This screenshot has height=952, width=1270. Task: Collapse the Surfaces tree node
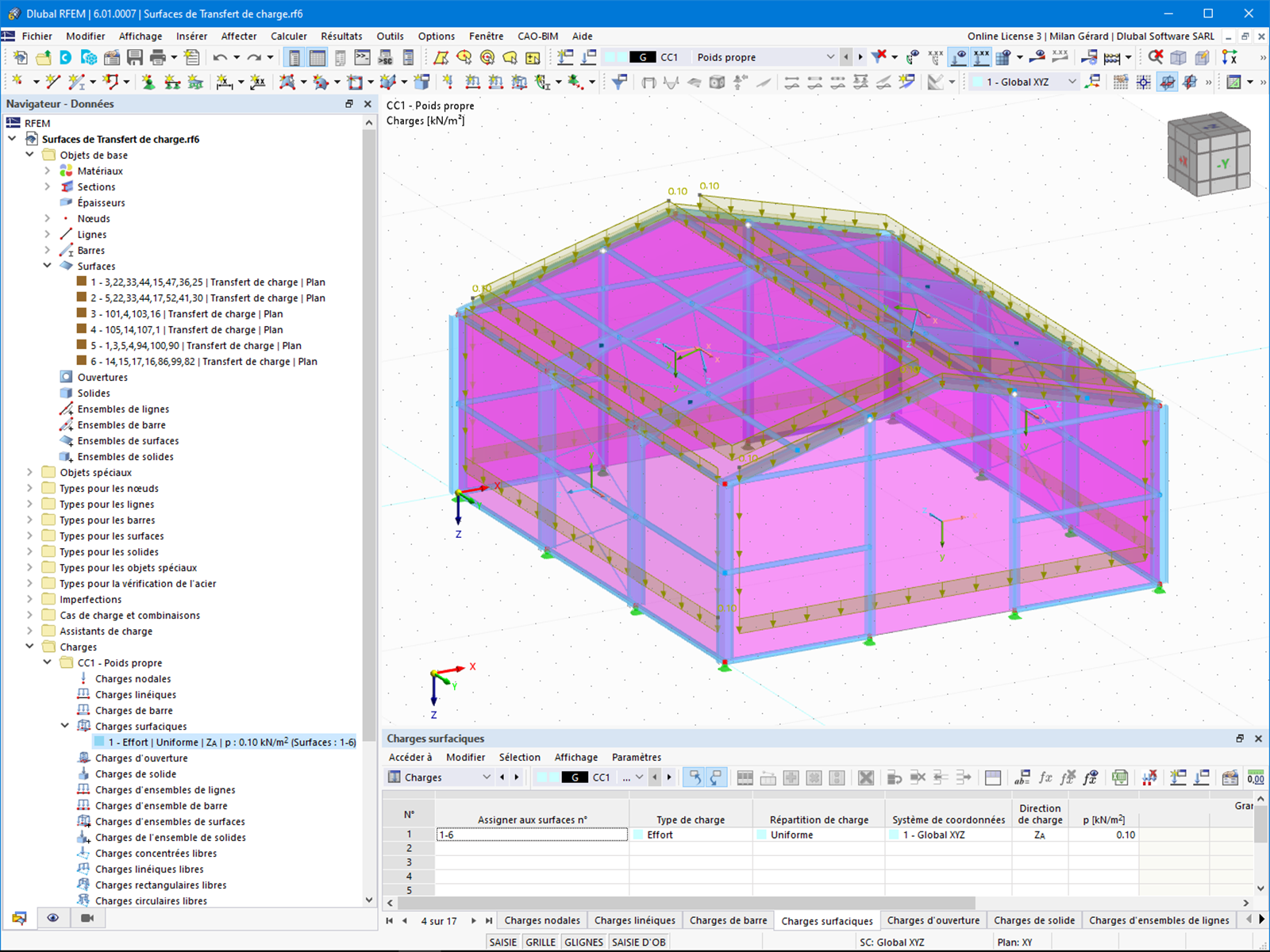[x=48, y=266]
